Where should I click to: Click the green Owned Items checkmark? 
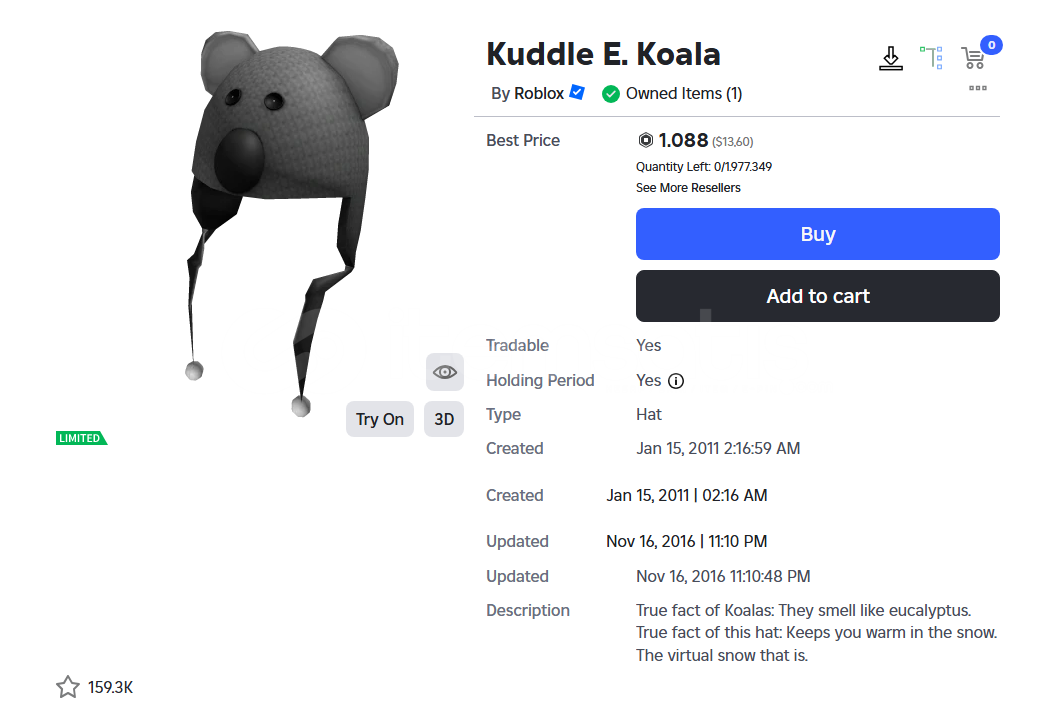[x=610, y=94]
